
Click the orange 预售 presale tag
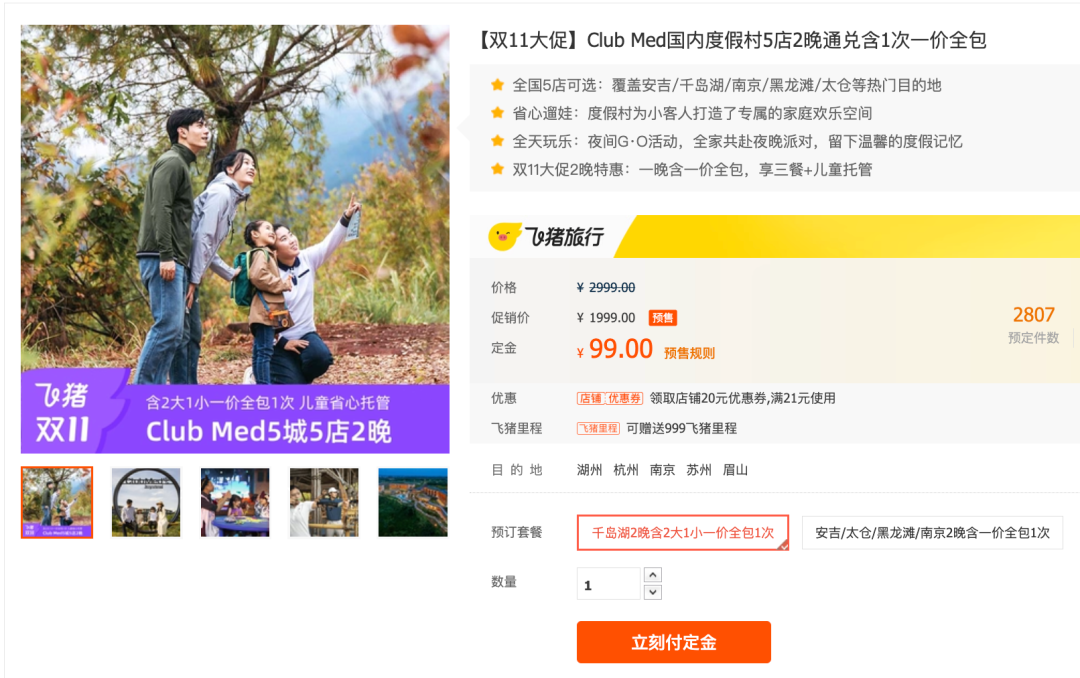tap(663, 318)
